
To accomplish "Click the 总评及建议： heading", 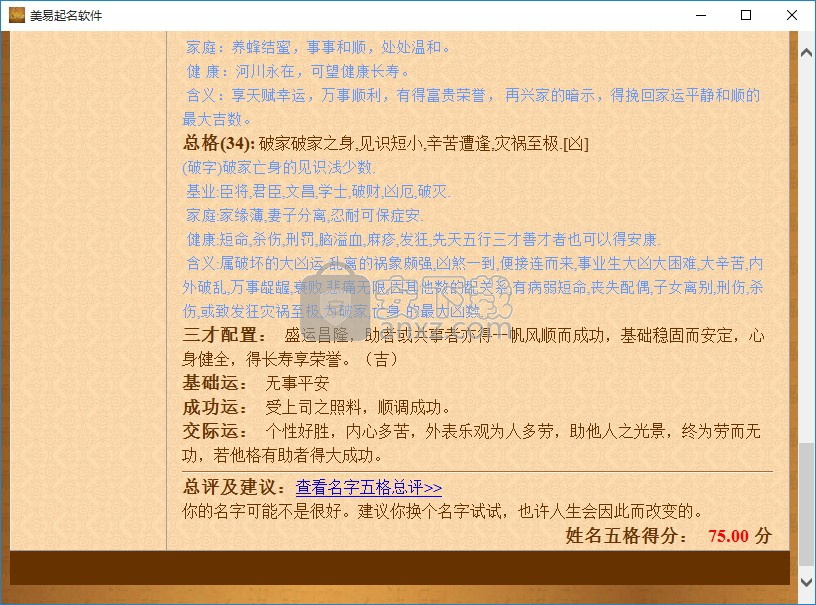I will [x=235, y=487].
